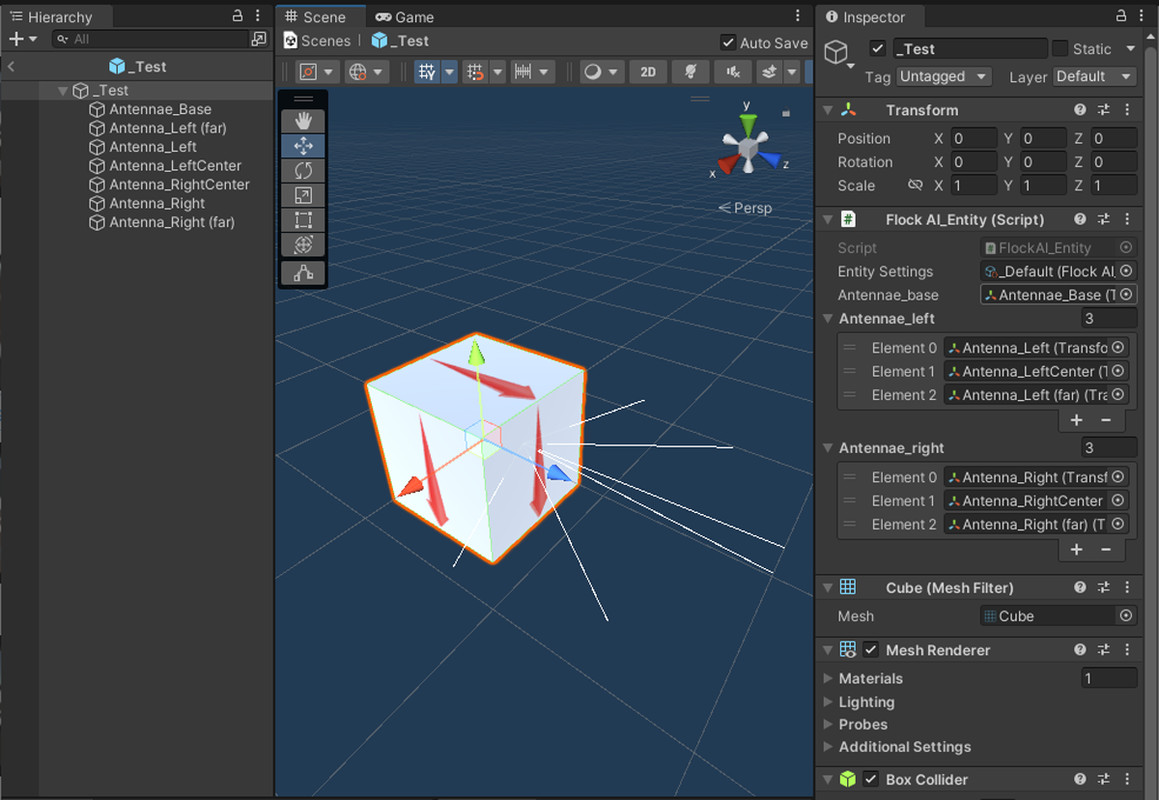Open the Static dropdown arrow

[x=1130, y=49]
